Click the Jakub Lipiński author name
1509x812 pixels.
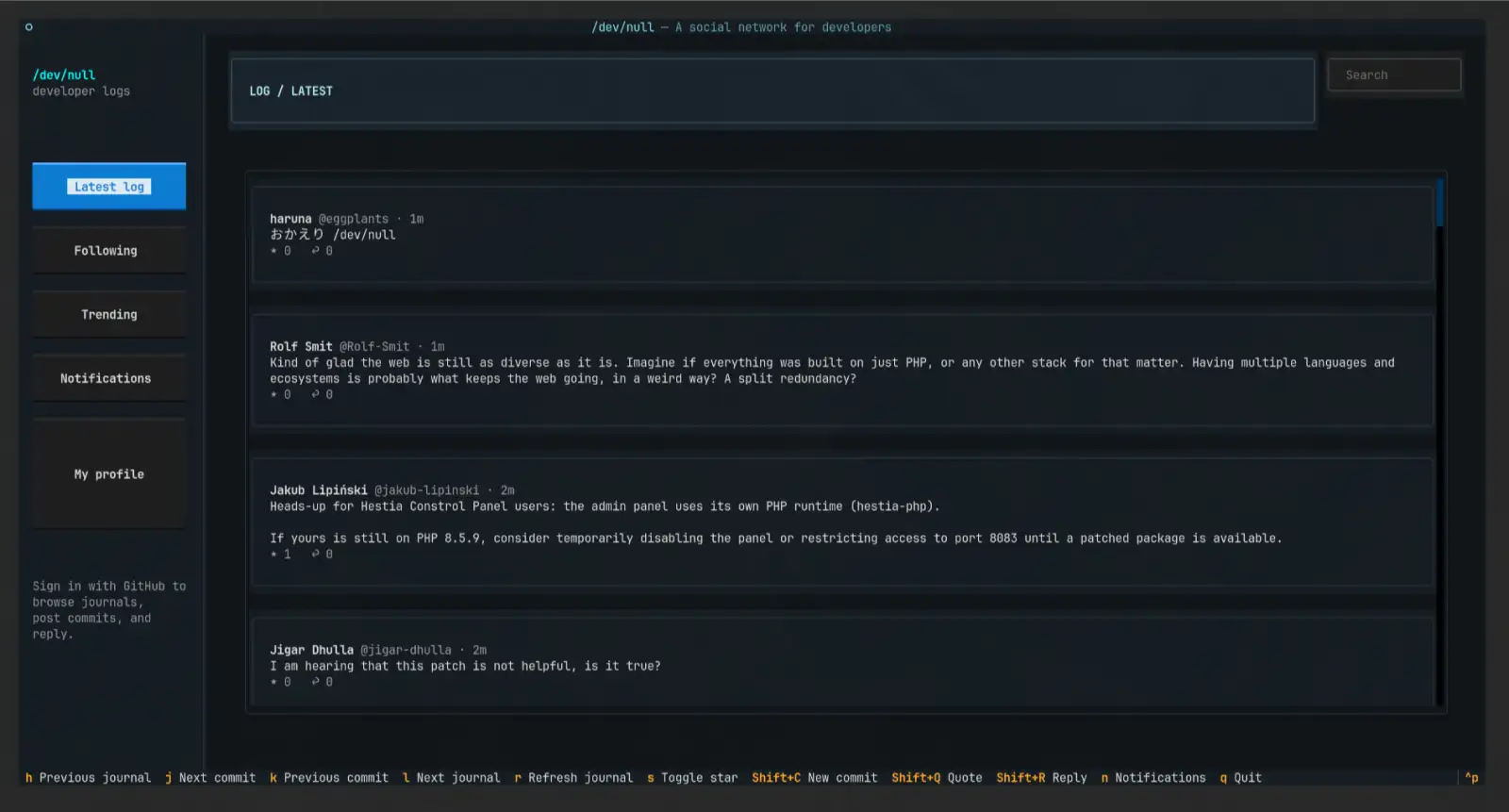(x=319, y=490)
